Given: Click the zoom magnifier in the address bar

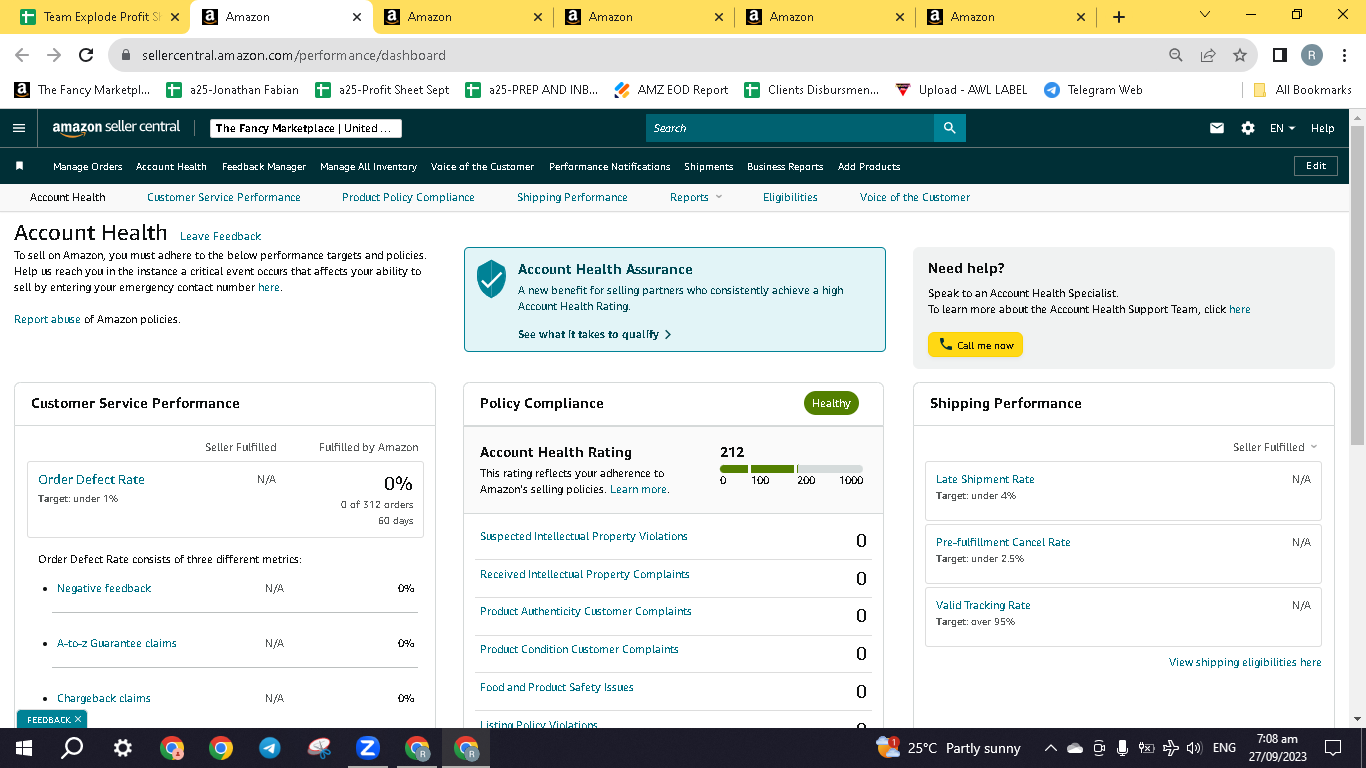Looking at the screenshot, I should tap(1176, 55).
